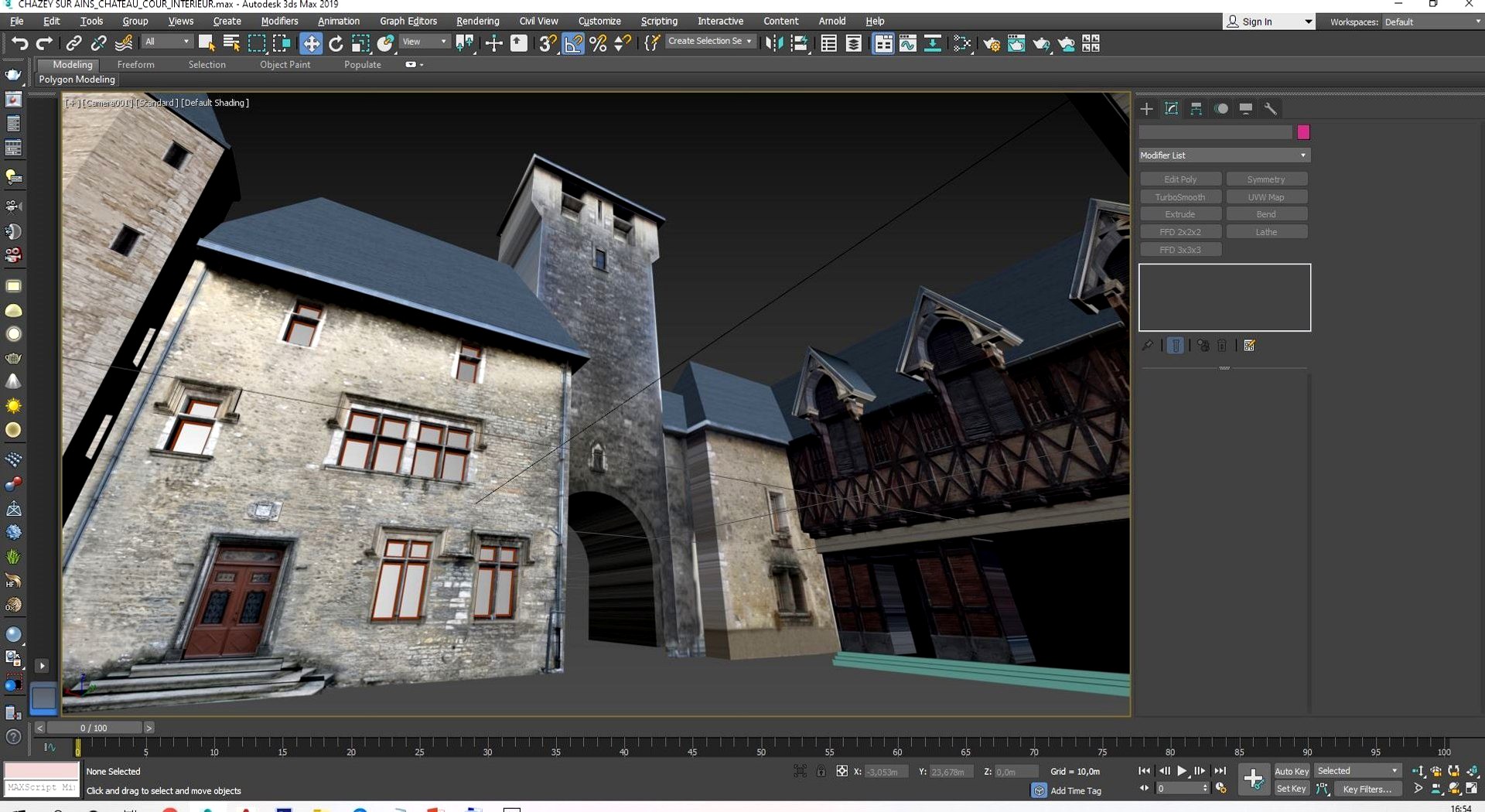Screen dimensions: 1485x812
Task: Toggle the Layer Explorer icon
Action: coord(853,43)
